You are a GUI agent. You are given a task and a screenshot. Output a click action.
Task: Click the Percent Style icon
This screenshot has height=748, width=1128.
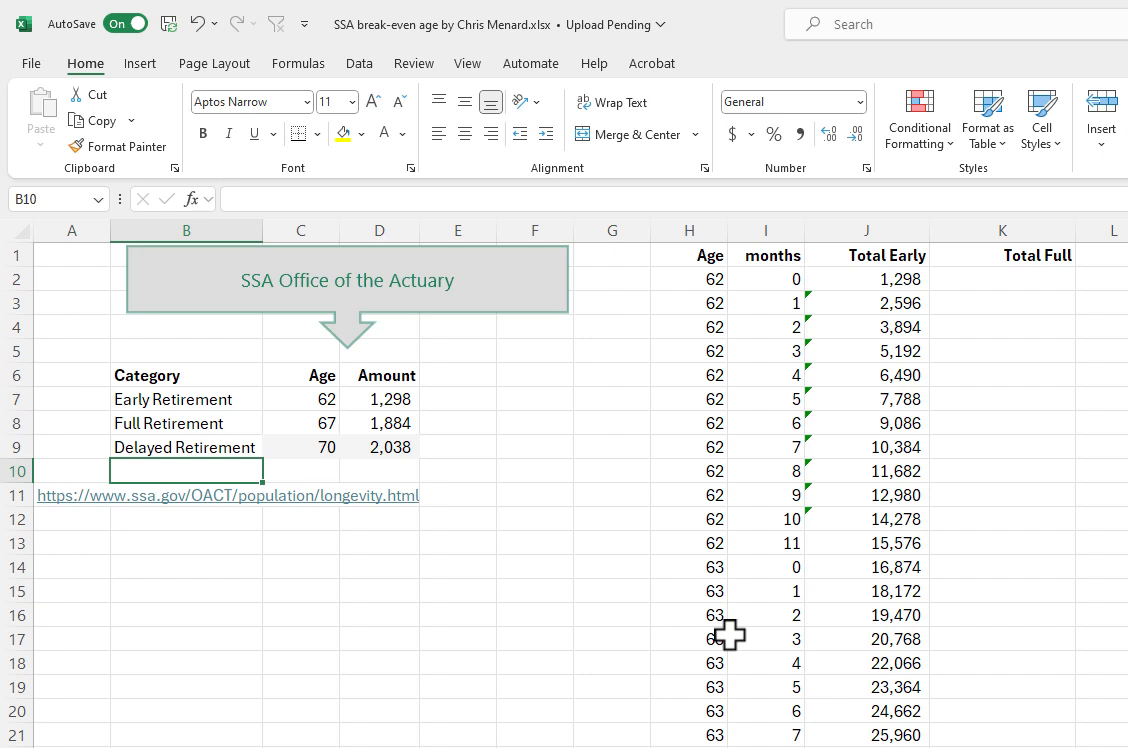tap(773, 134)
